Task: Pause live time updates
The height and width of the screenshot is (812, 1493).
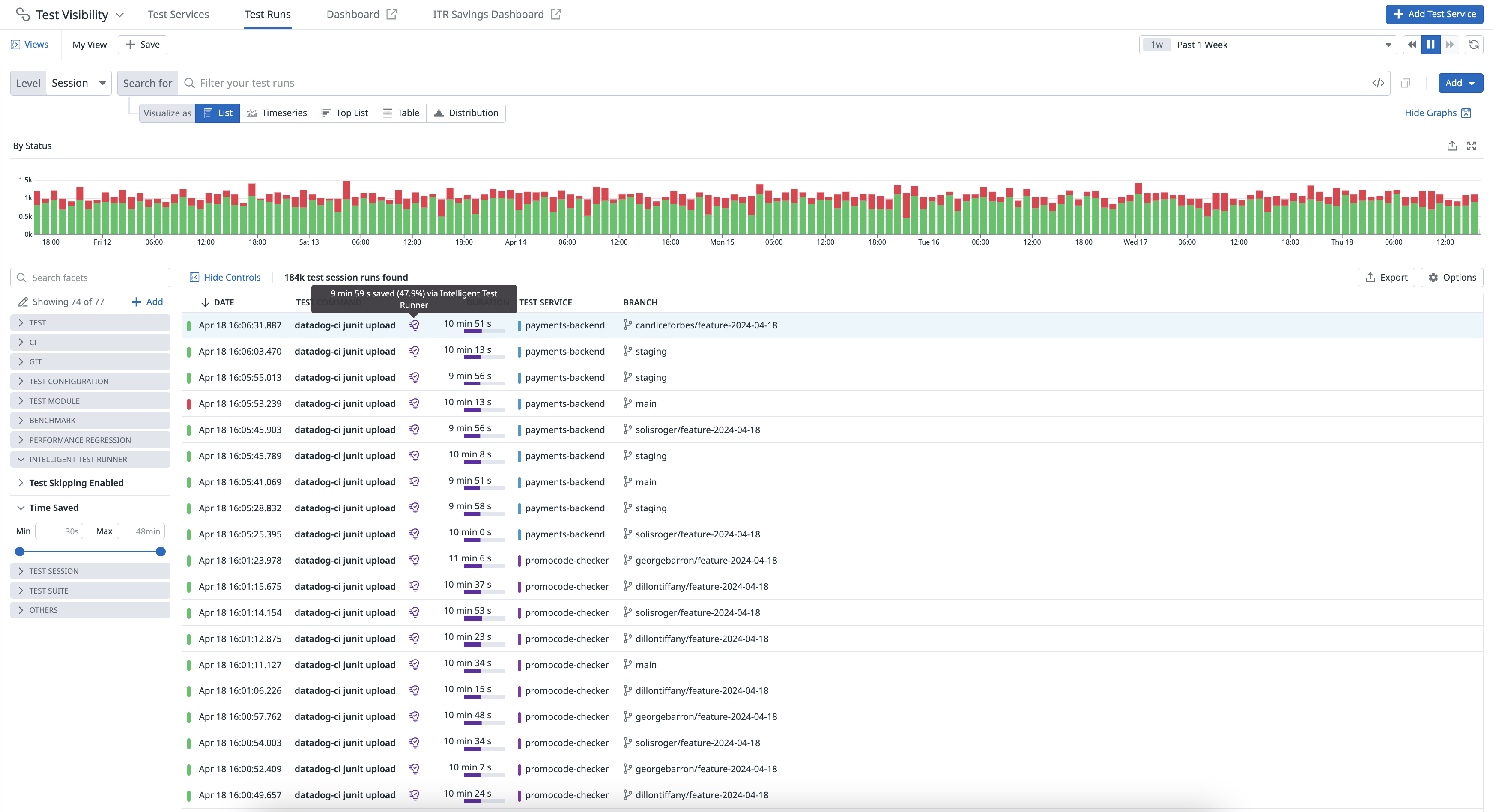Action: tap(1431, 45)
